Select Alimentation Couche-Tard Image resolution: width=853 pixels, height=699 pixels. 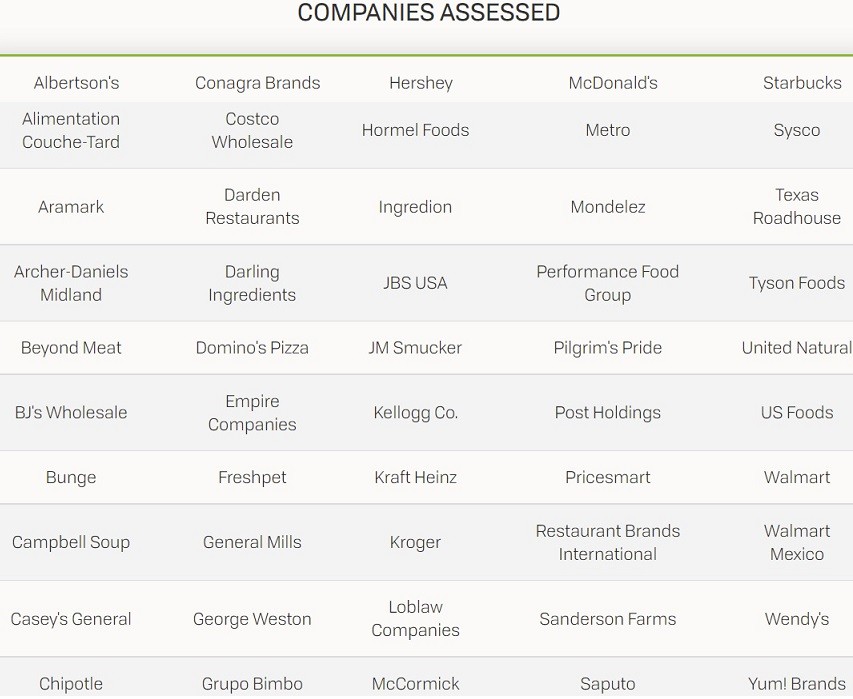point(71,130)
